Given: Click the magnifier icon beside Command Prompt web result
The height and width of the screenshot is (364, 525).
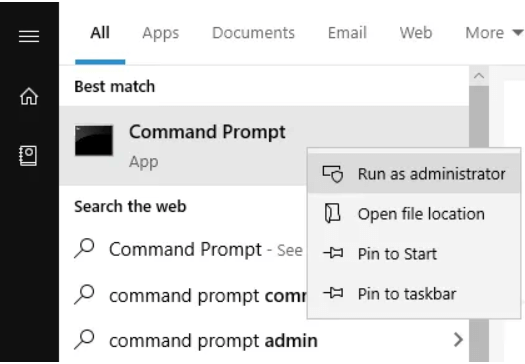Looking at the screenshot, I should (84, 248).
